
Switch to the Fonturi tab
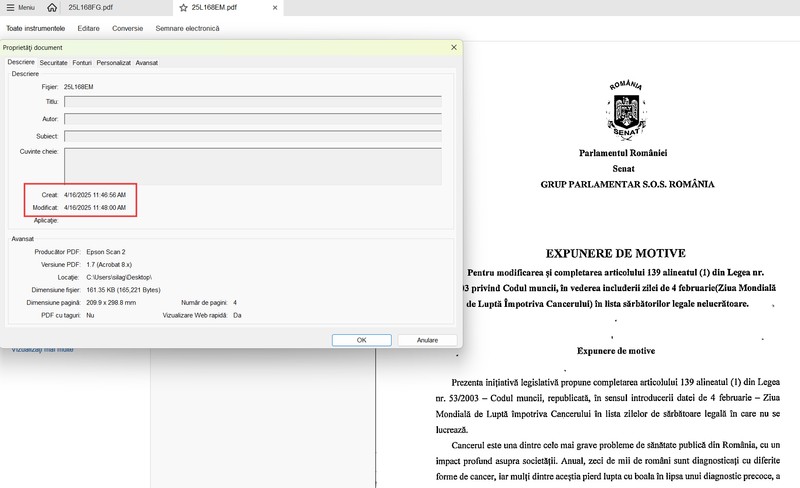[x=82, y=63]
